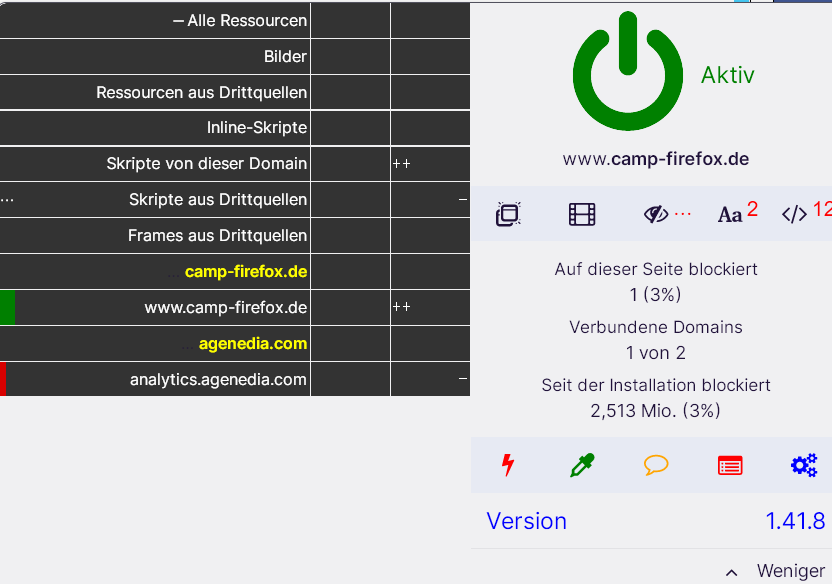832x584 pixels.
Task: Report a filter issue chat bubble icon
Action: (x=656, y=465)
